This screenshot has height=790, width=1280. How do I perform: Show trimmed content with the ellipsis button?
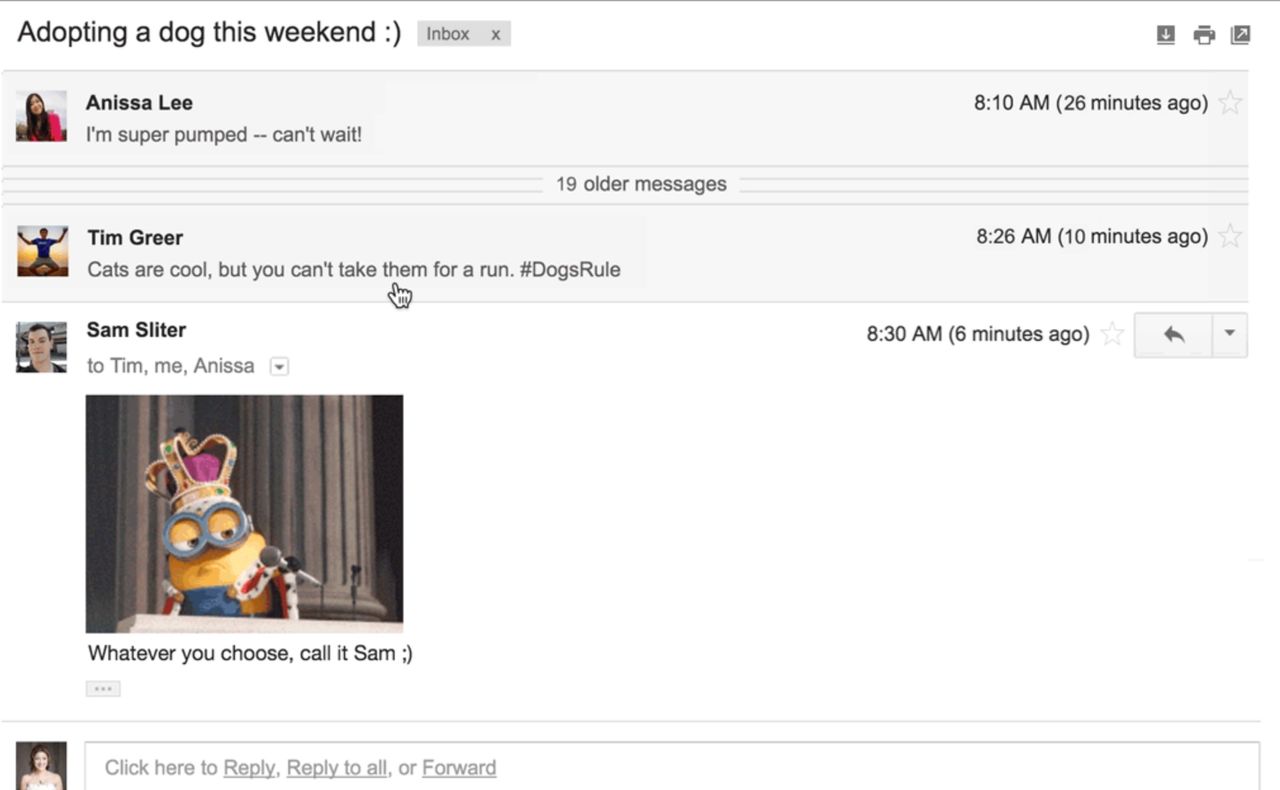[103, 689]
